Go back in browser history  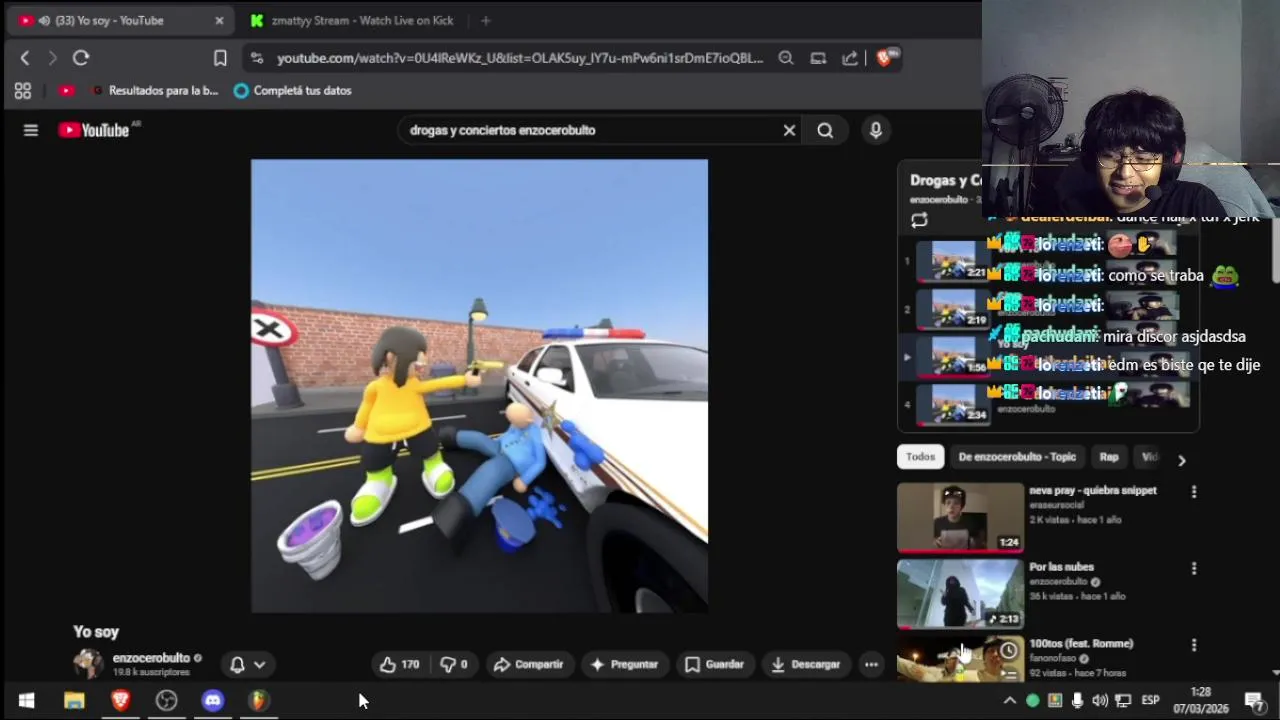click(x=25, y=58)
